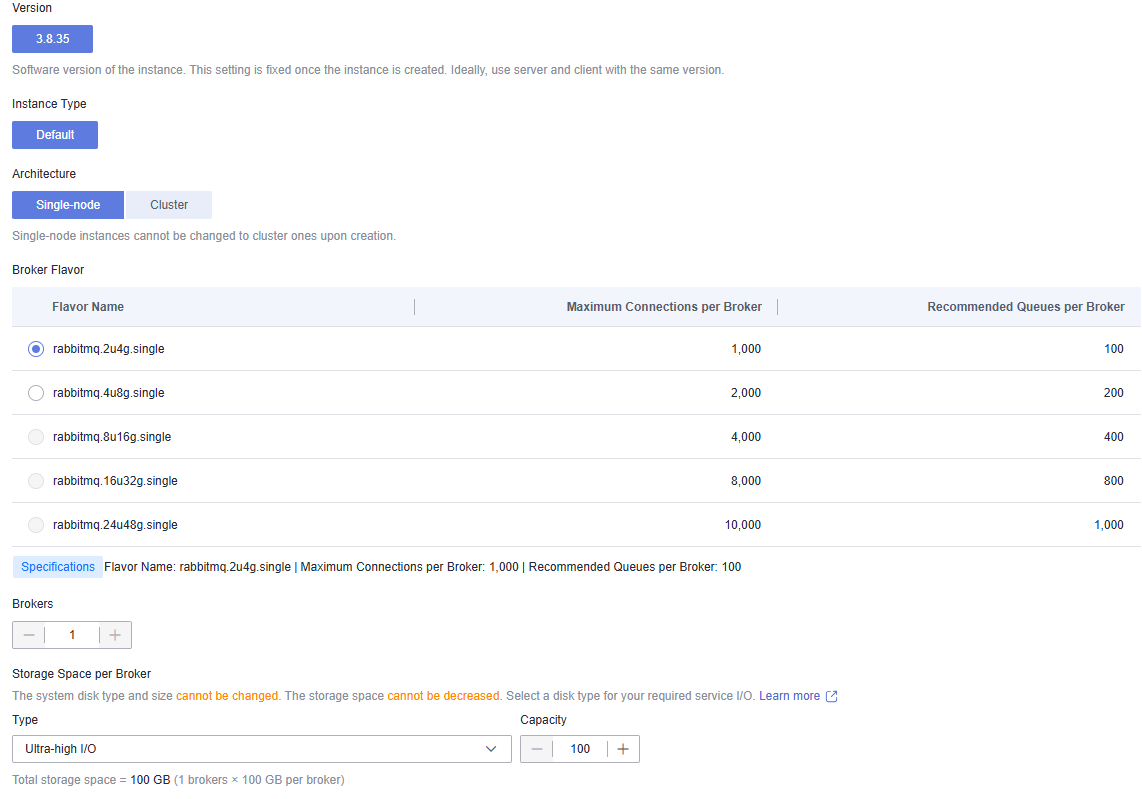Image resolution: width=1142 pixels, height=799 pixels.
Task: Click 'cannot be changed' warning text
Action: (227, 696)
